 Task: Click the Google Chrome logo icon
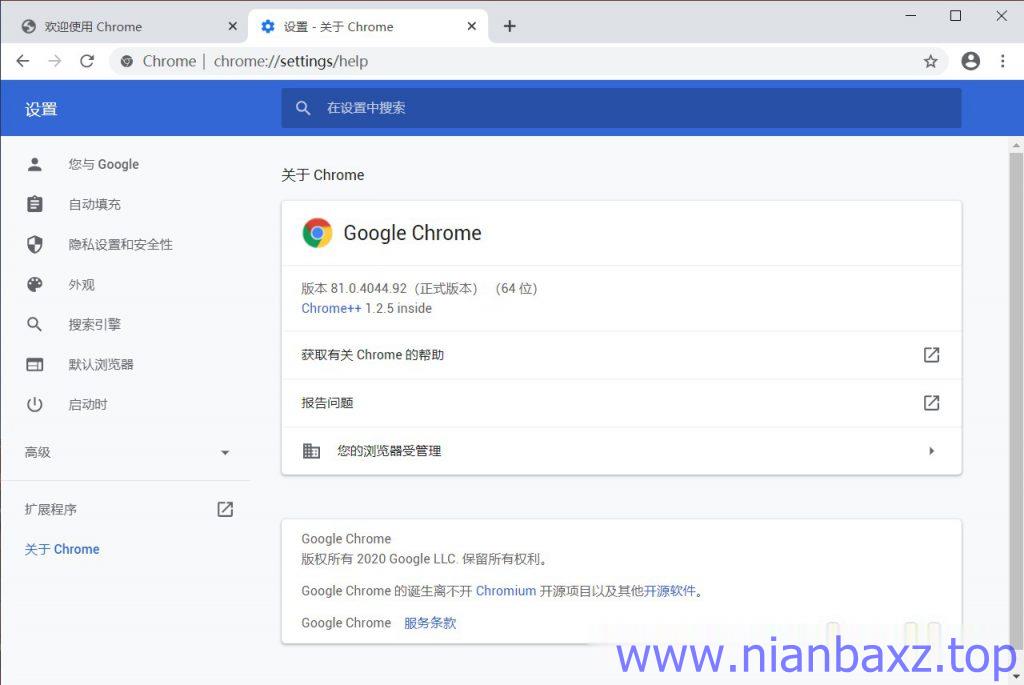tap(317, 233)
